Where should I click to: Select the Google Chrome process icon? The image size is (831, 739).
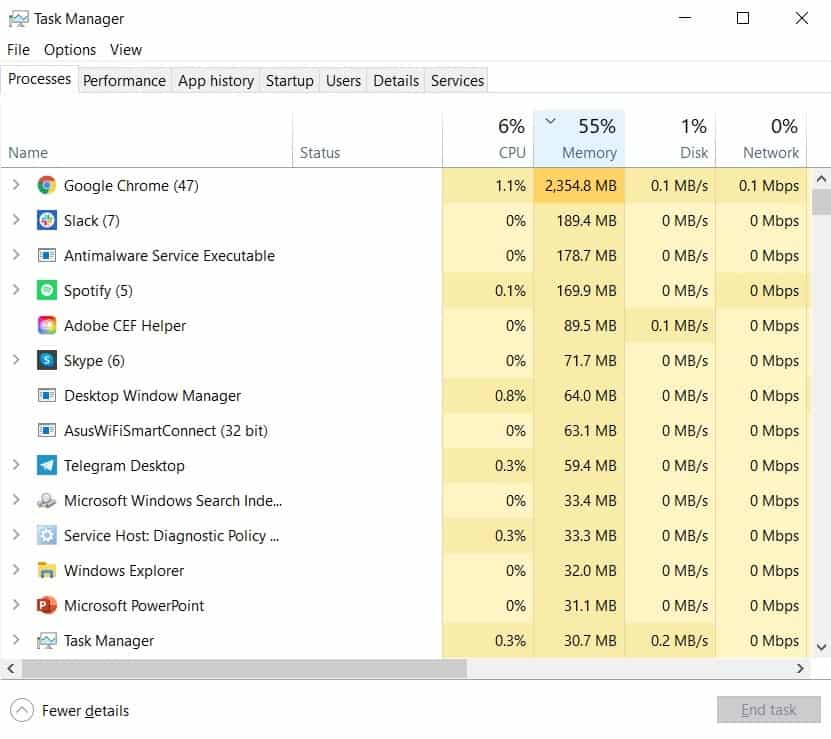(x=46, y=185)
